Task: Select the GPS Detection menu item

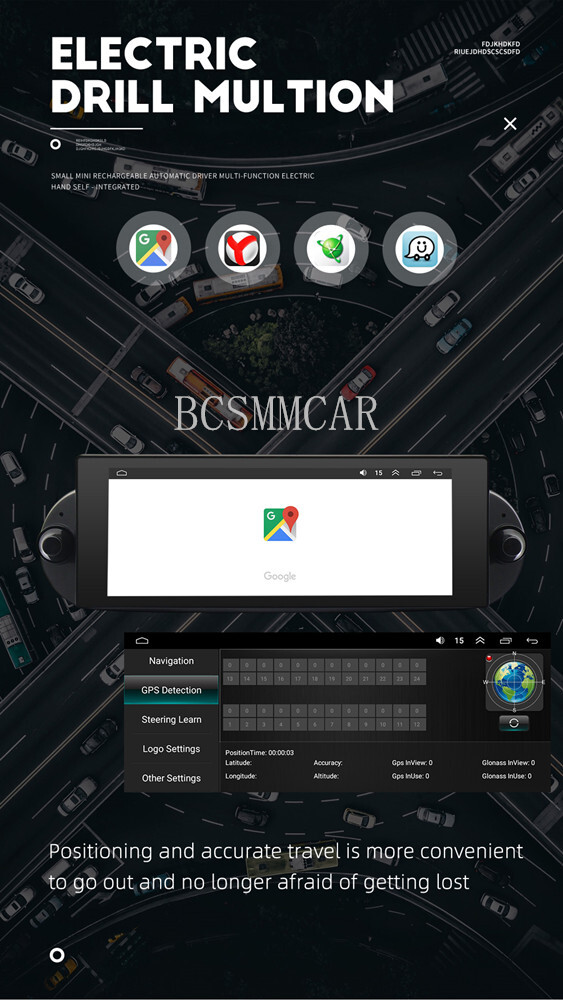Action: [172, 690]
